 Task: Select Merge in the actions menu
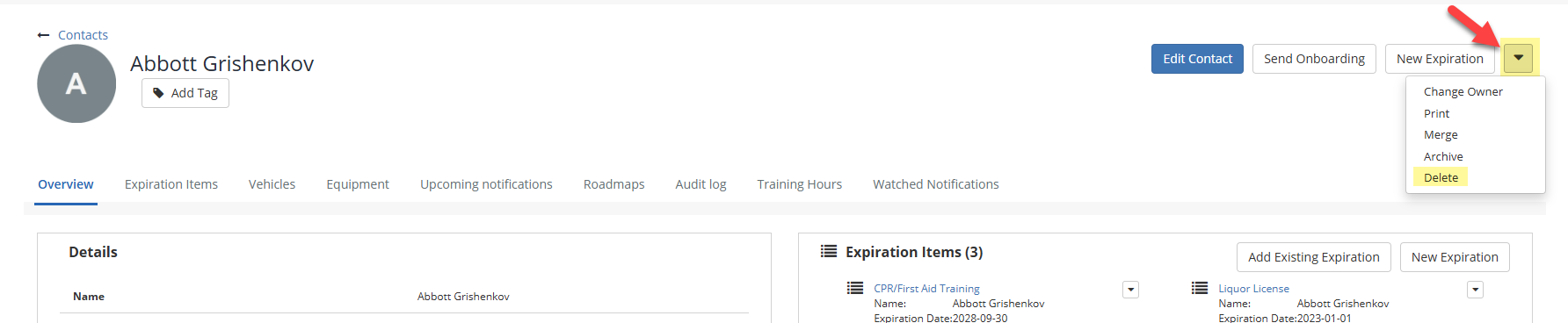click(x=1441, y=134)
